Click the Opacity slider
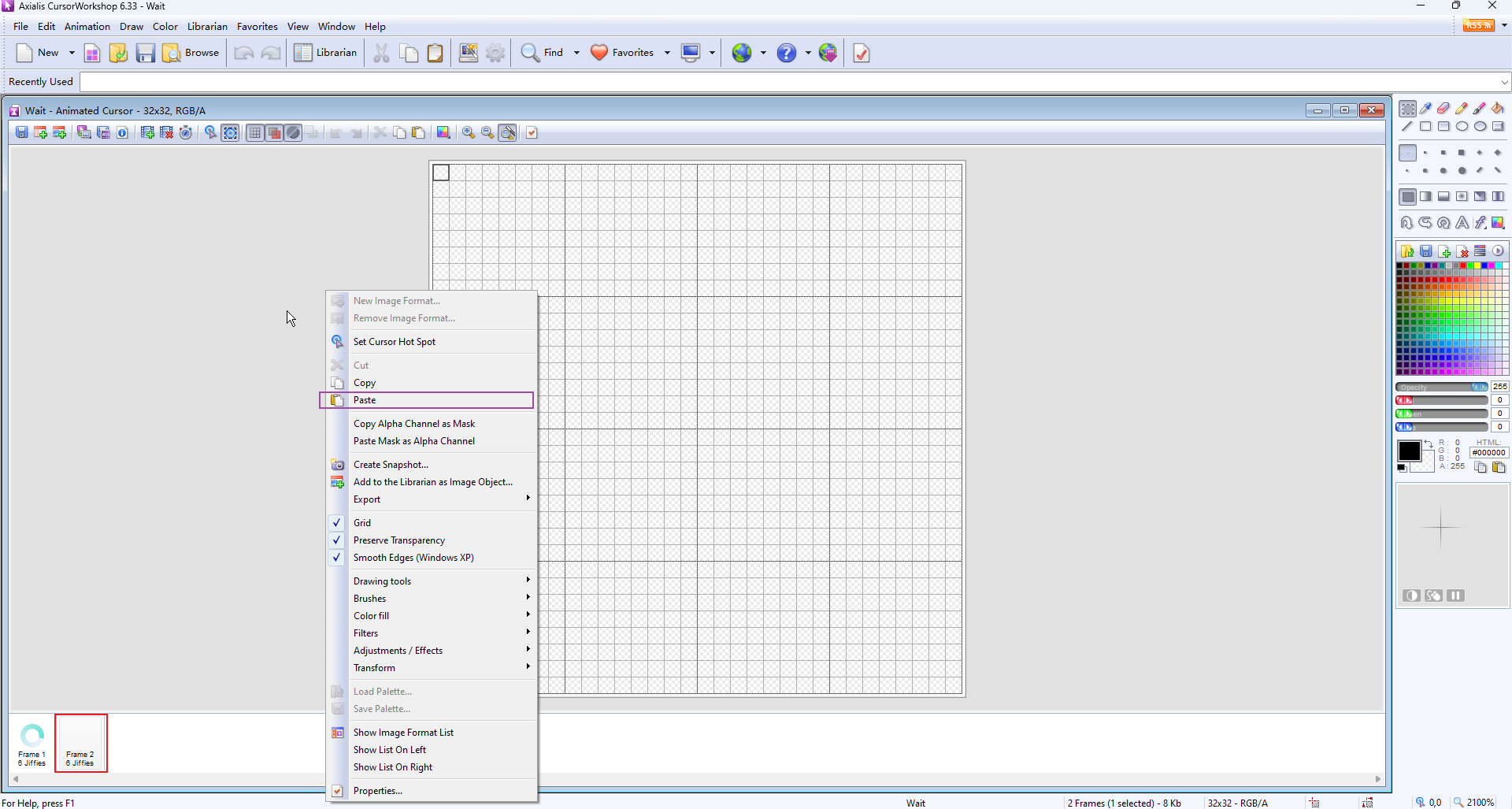The width and height of the screenshot is (1512, 809). click(1440, 387)
